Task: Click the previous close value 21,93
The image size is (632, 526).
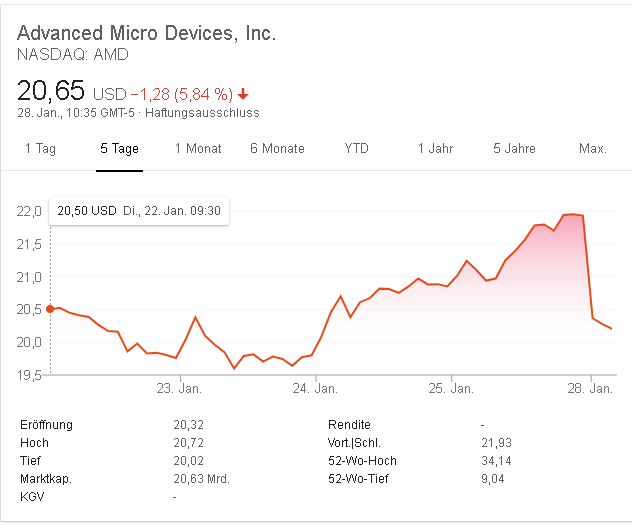Action: (497, 443)
